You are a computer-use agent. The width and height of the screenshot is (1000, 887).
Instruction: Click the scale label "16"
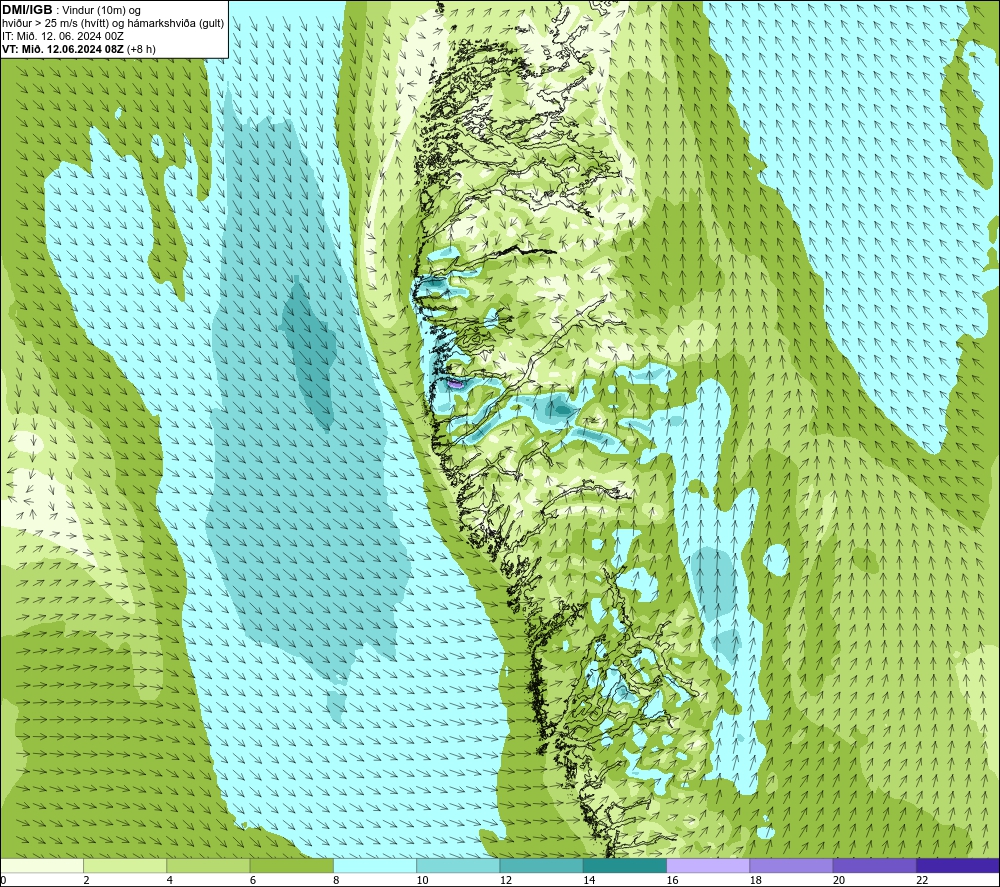pyautogui.click(x=672, y=880)
